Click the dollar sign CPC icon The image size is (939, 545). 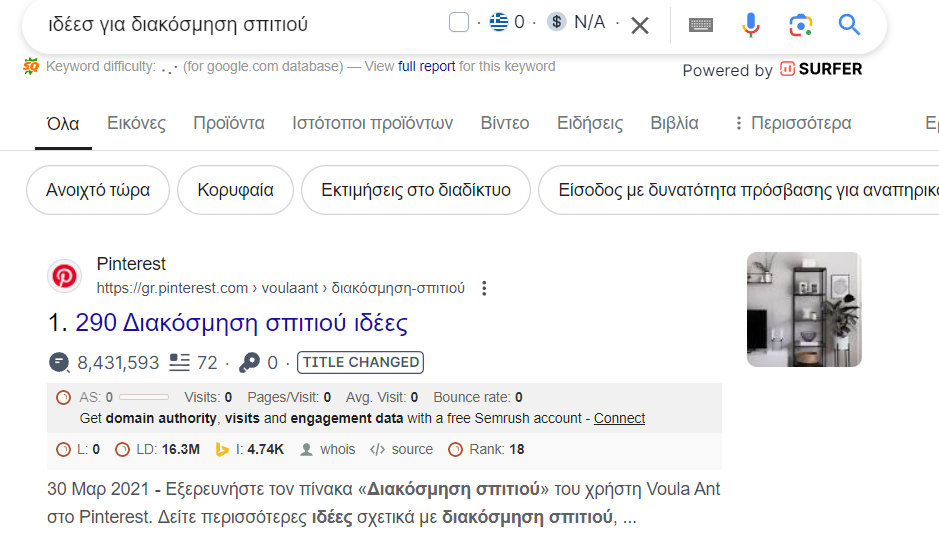click(x=557, y=22)
